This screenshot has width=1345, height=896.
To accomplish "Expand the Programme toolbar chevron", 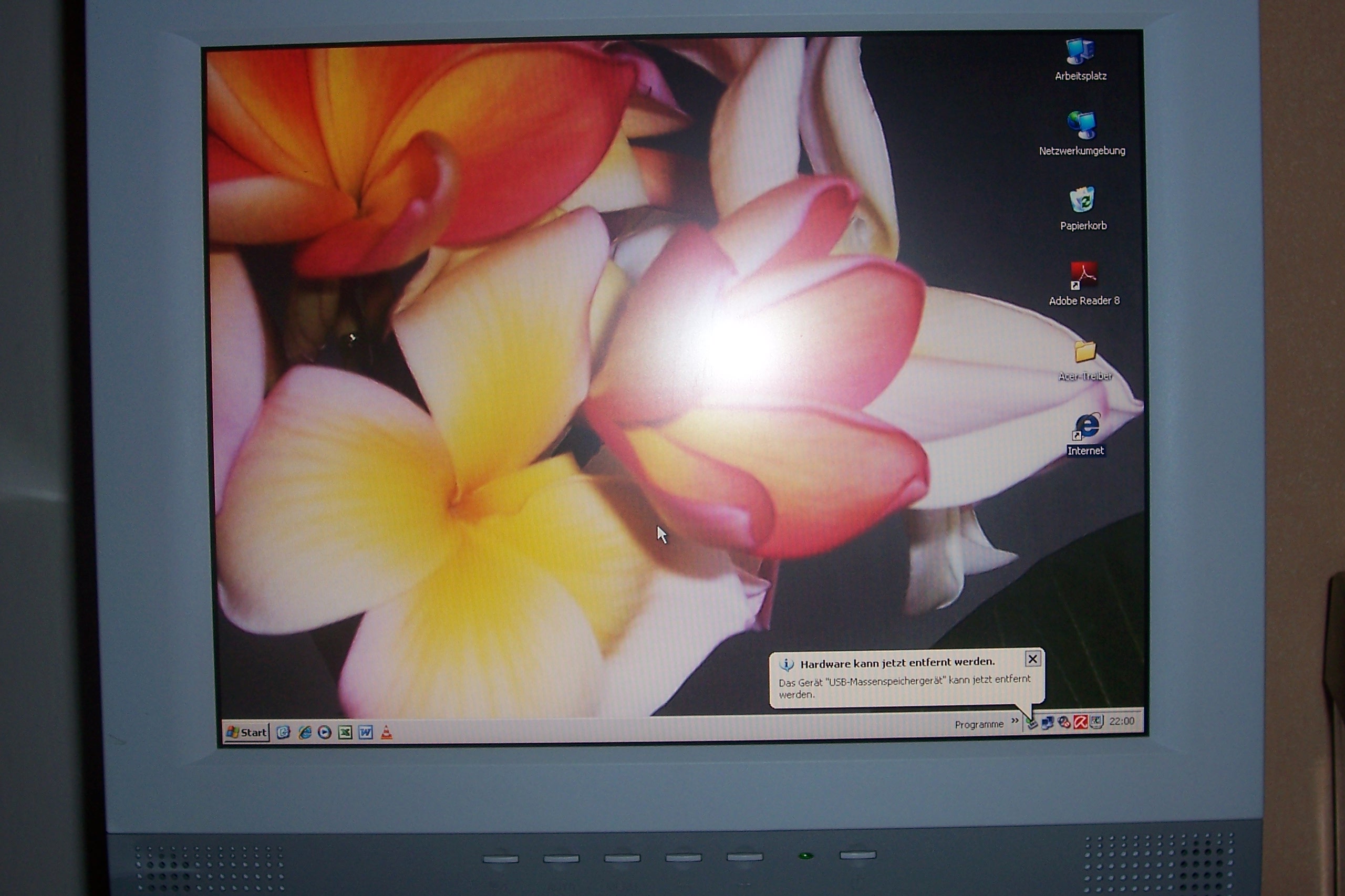I will click(x=1015, y=721).
